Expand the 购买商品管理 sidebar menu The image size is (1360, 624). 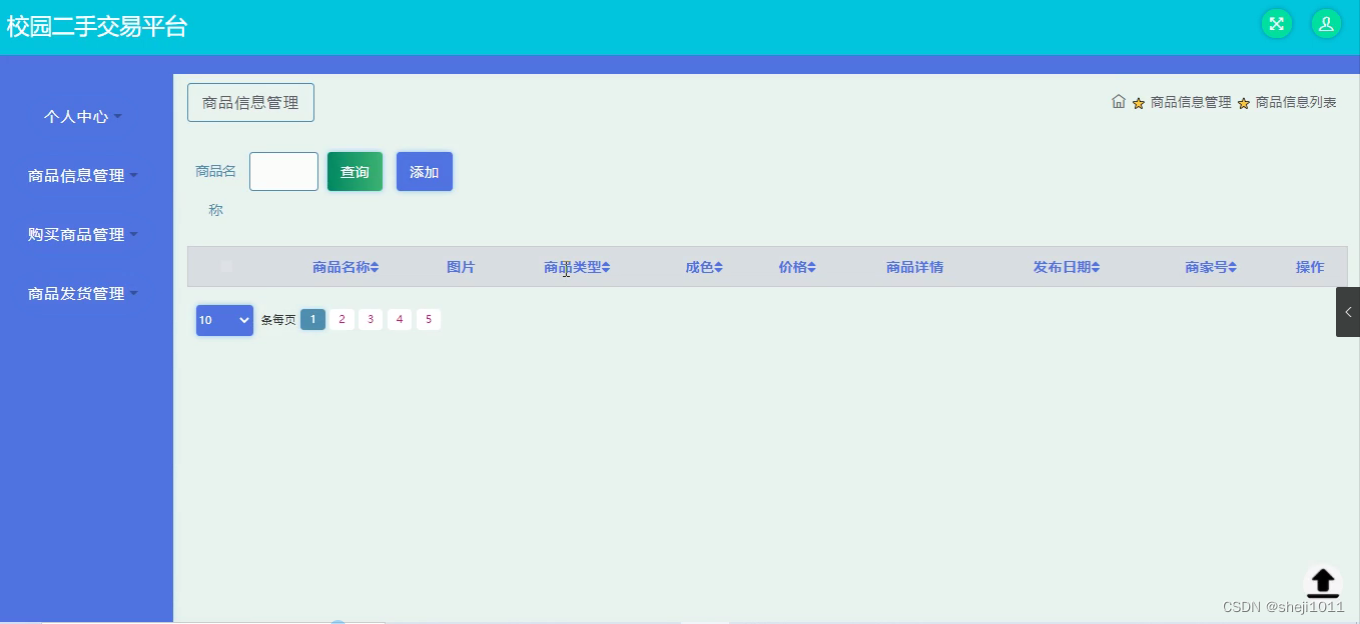pos(82,235)
